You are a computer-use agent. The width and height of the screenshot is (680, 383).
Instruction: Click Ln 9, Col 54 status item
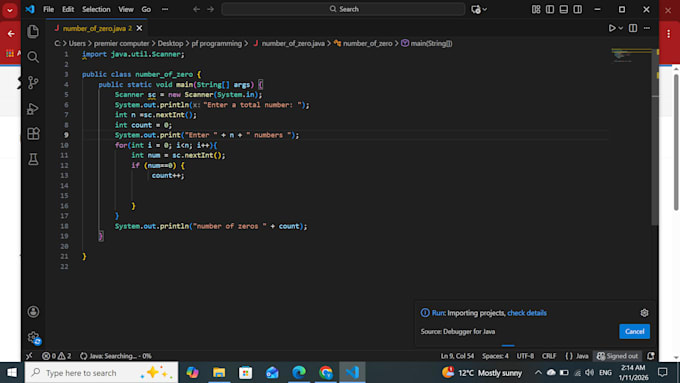458,356
